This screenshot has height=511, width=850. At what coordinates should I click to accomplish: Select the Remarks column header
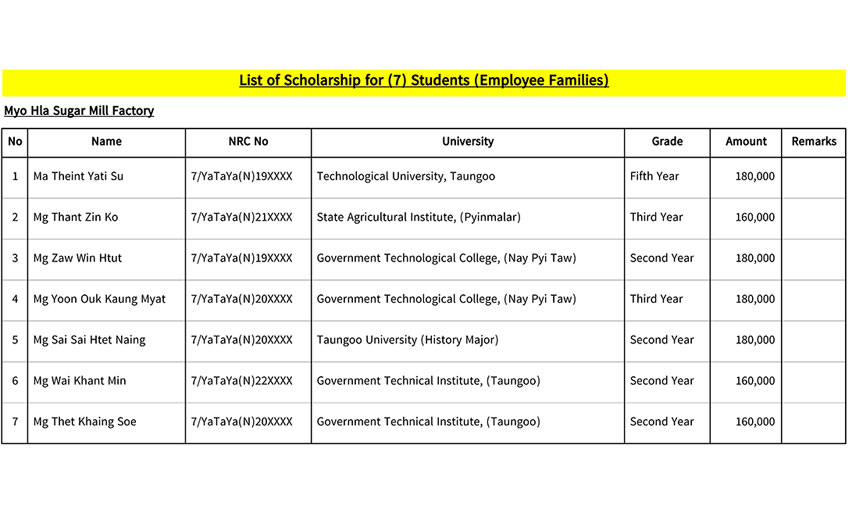(813, 142)
